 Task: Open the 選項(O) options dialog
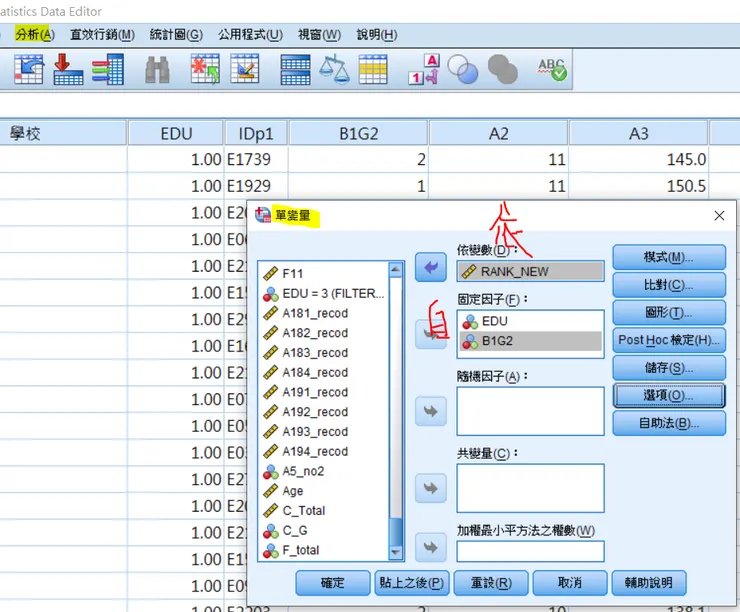669,395
